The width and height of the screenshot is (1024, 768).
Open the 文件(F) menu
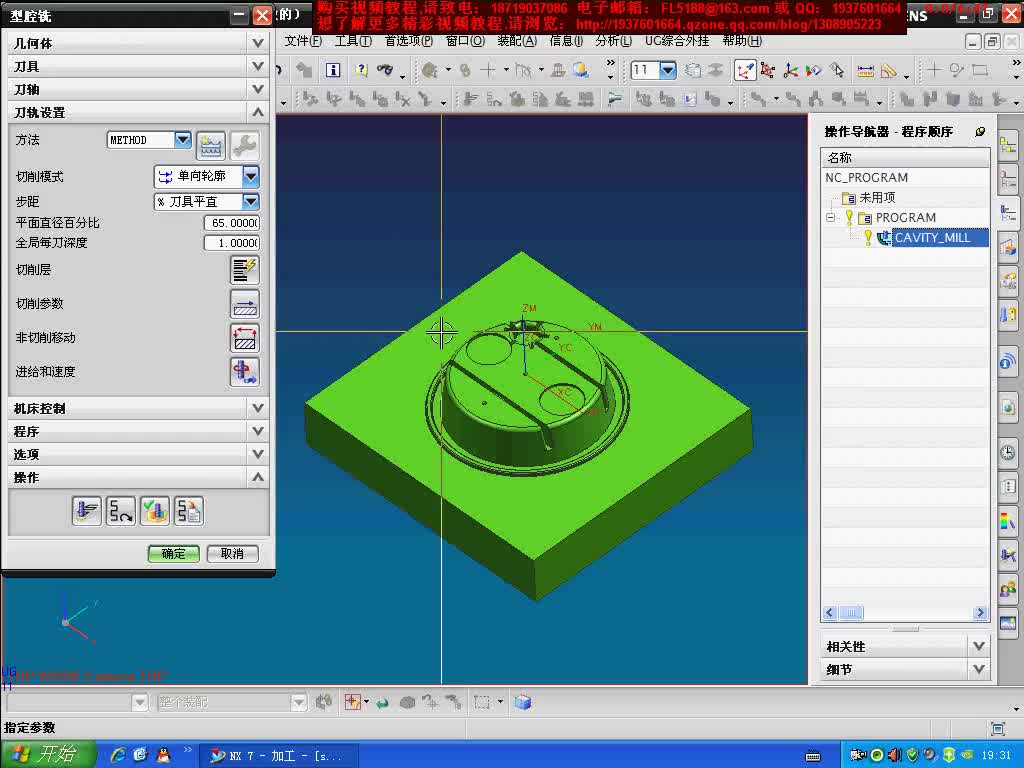click(x=303, y=41)
